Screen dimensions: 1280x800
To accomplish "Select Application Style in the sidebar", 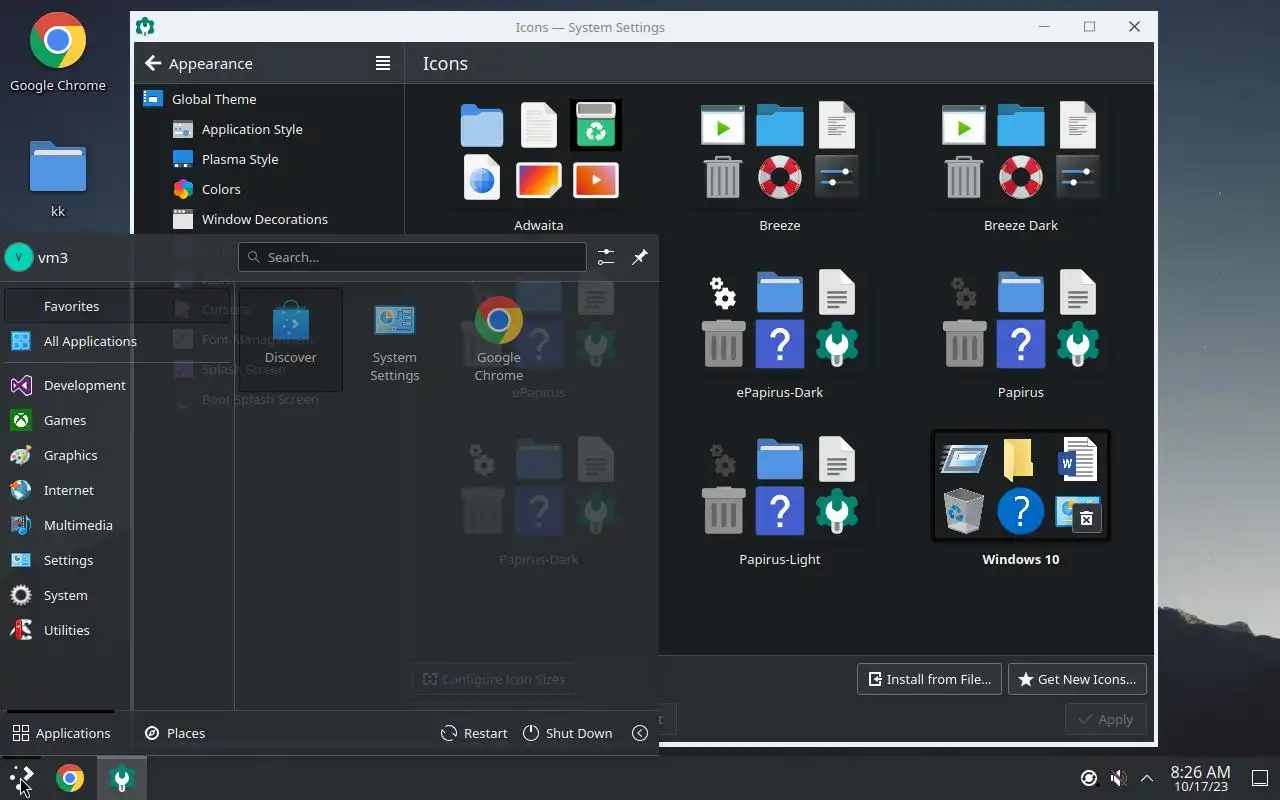I will [268, 129].
